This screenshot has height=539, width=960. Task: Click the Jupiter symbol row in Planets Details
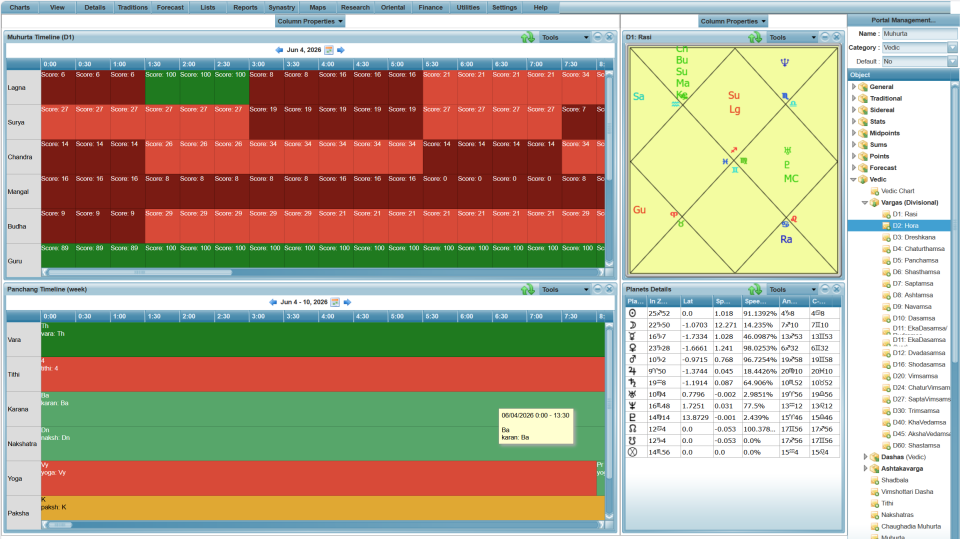coord(732,371)
